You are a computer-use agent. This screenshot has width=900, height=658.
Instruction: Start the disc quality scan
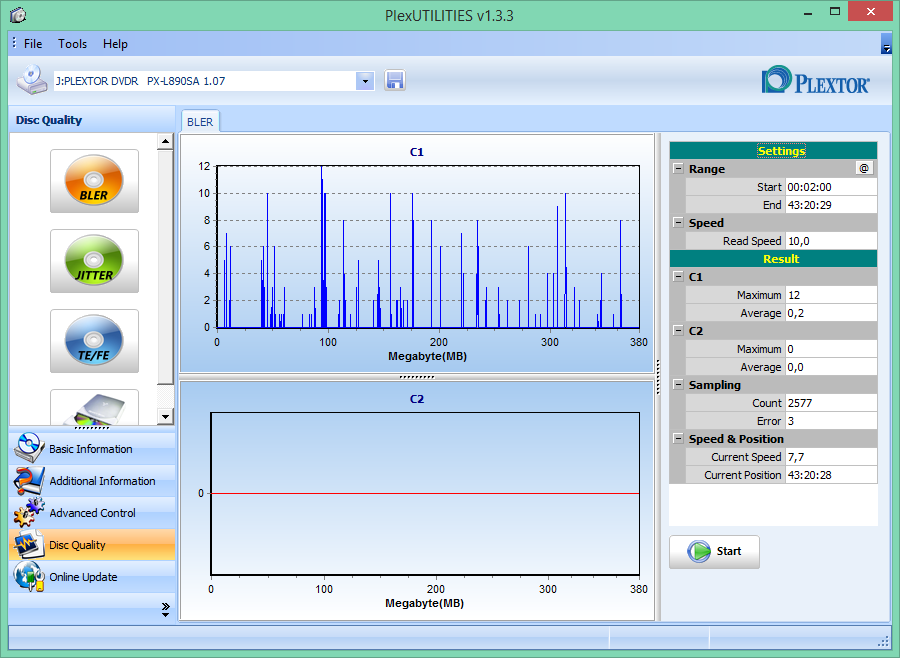[x=714, y=552]
